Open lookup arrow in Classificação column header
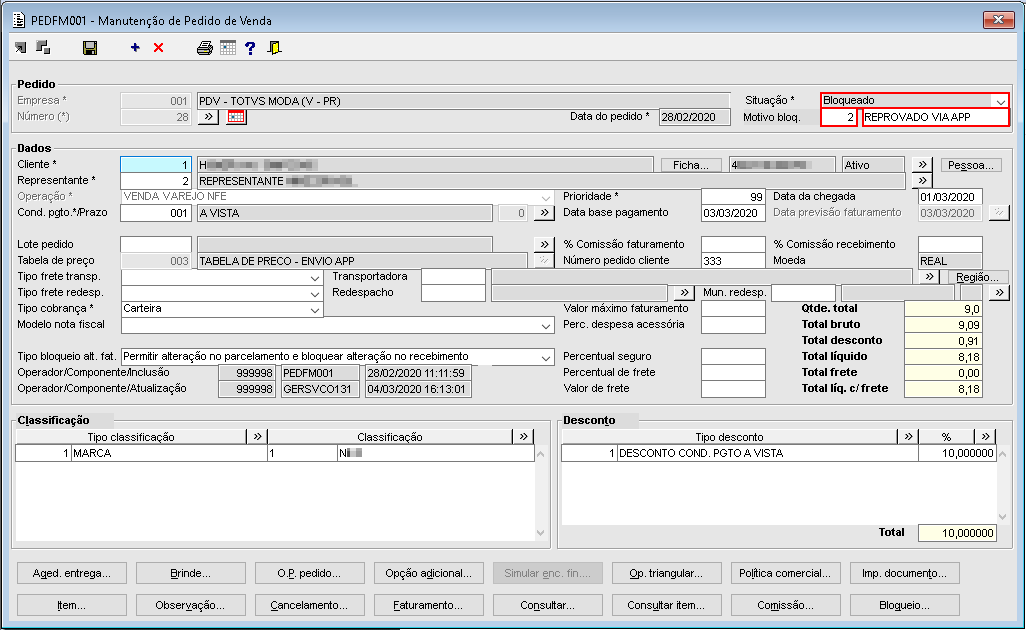This screenshot has height=630, width=1026. [x=523, y=436]
